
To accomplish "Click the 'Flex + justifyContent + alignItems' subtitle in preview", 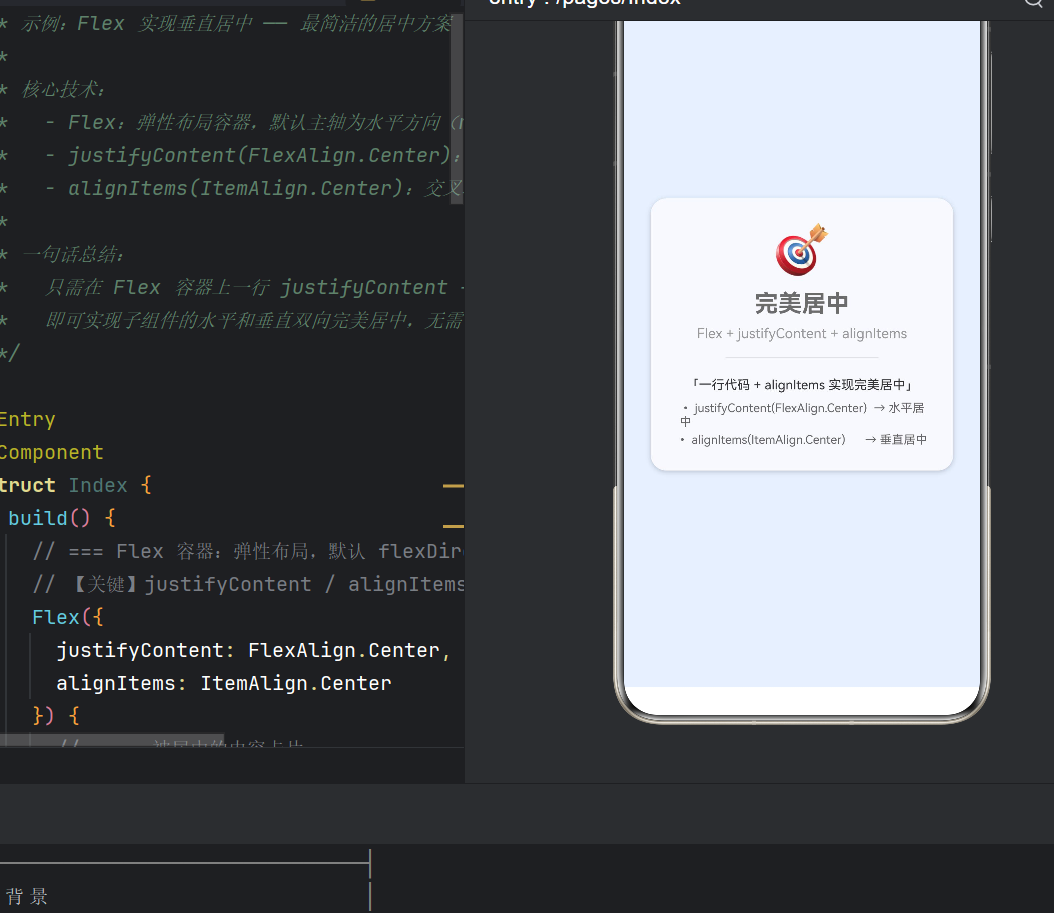I will [801, 333].
